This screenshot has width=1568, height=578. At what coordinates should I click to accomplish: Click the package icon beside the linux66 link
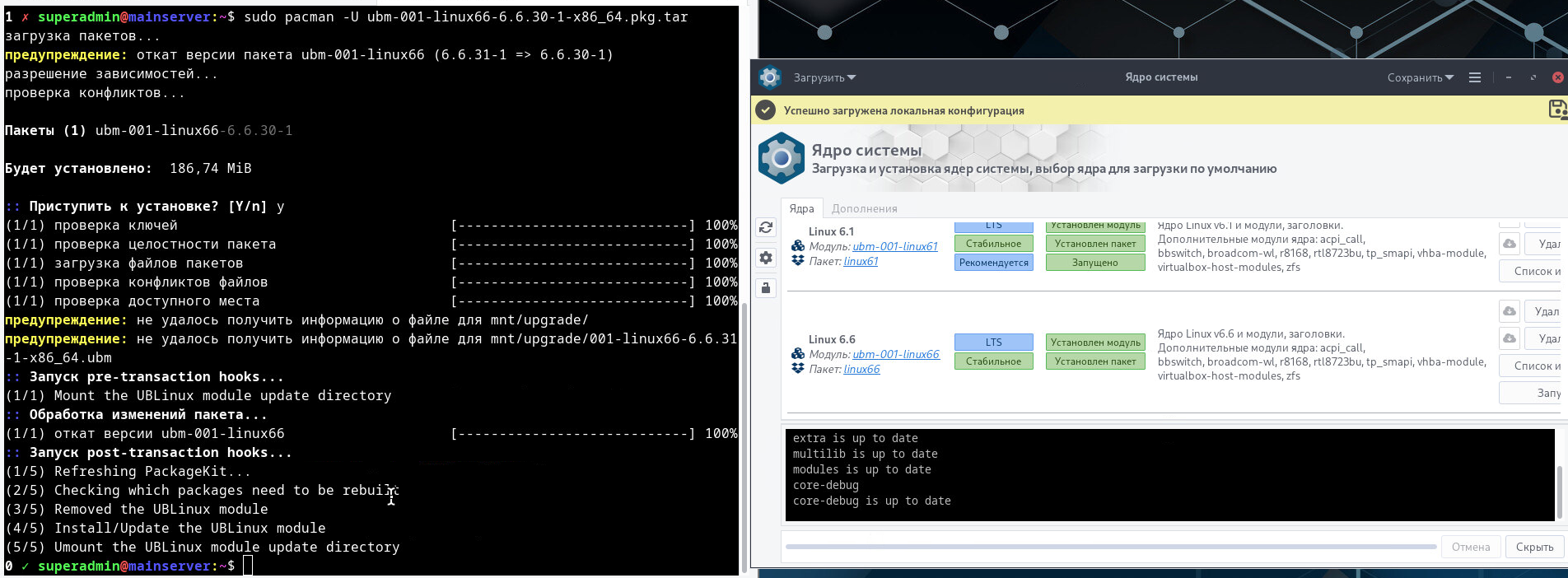(x=798, y=368)
